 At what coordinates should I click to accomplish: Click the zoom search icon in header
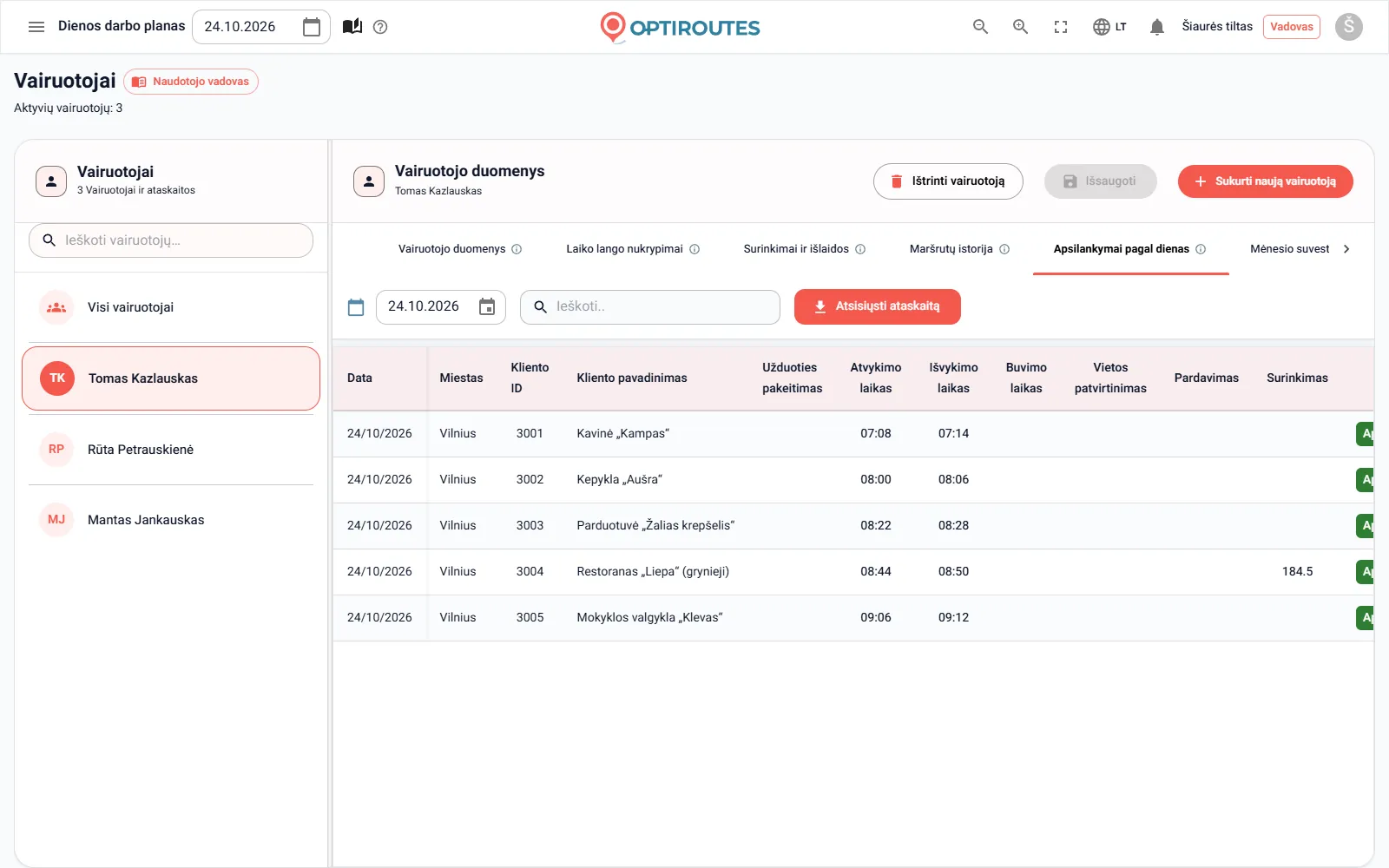pos(1021,27)
